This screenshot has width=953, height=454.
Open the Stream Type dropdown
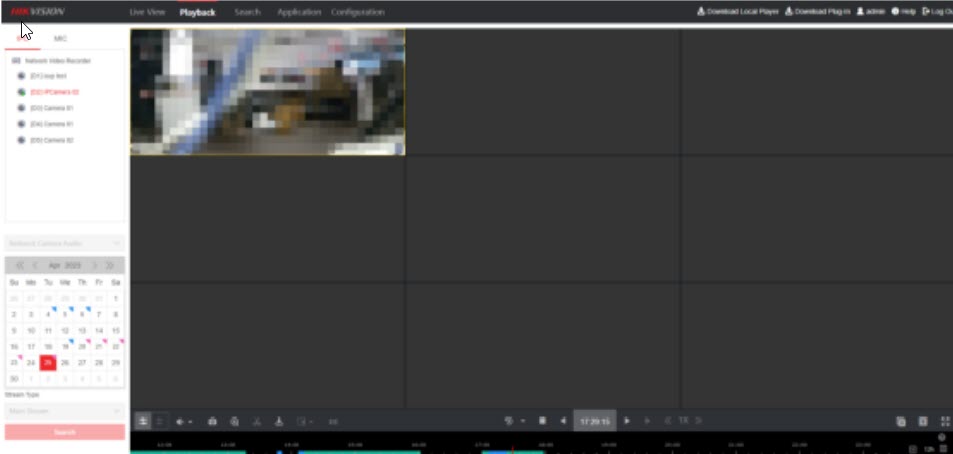65,411
